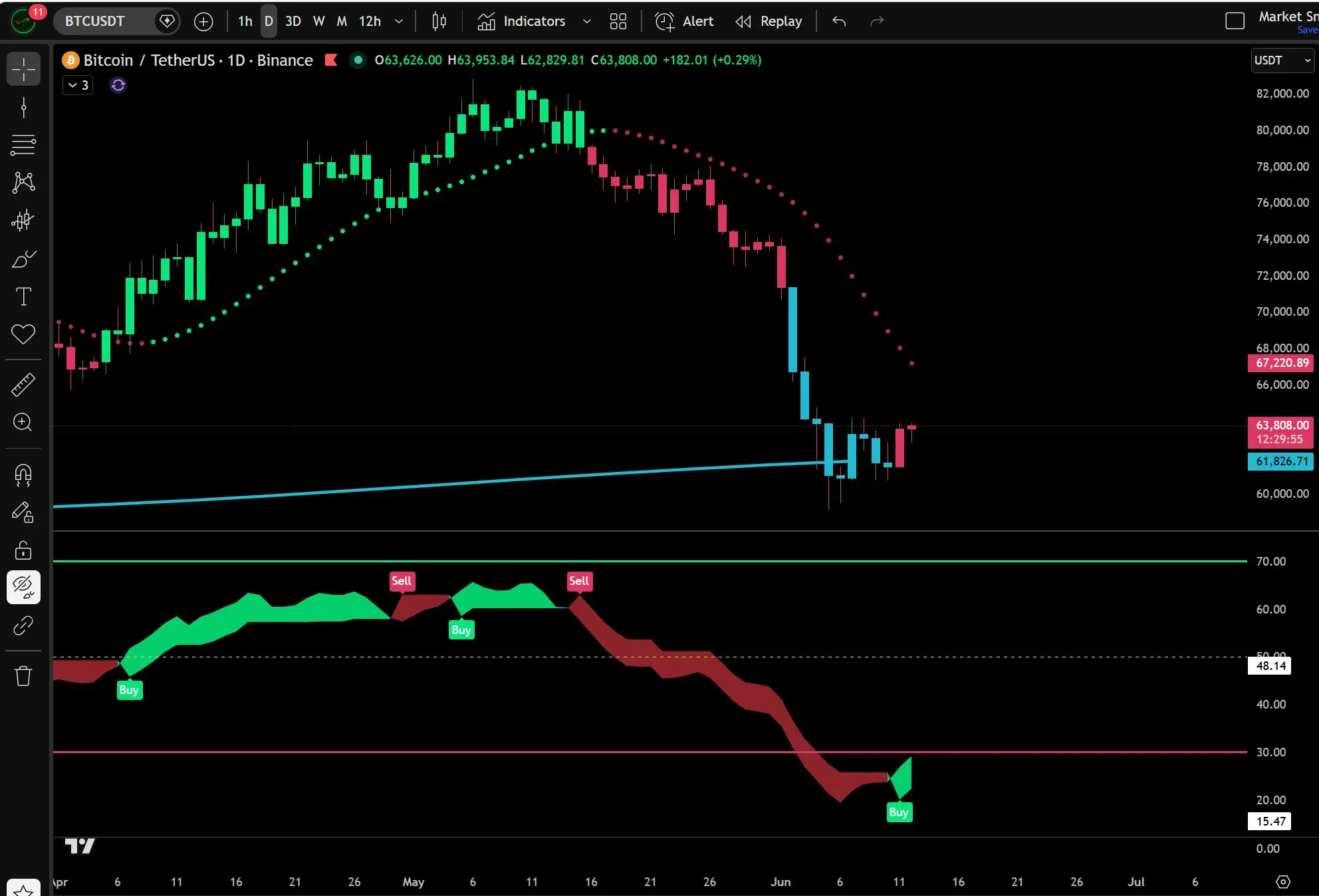Open the forecasting and measurement tools
Viewport: 1319px width, 896px height.
tap(23, 220)
